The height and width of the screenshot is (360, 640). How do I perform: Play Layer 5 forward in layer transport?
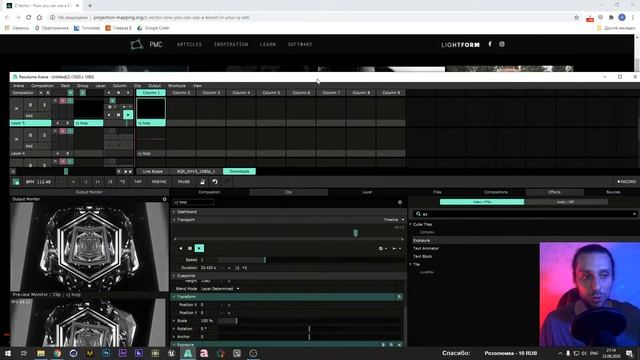point(128,115)
